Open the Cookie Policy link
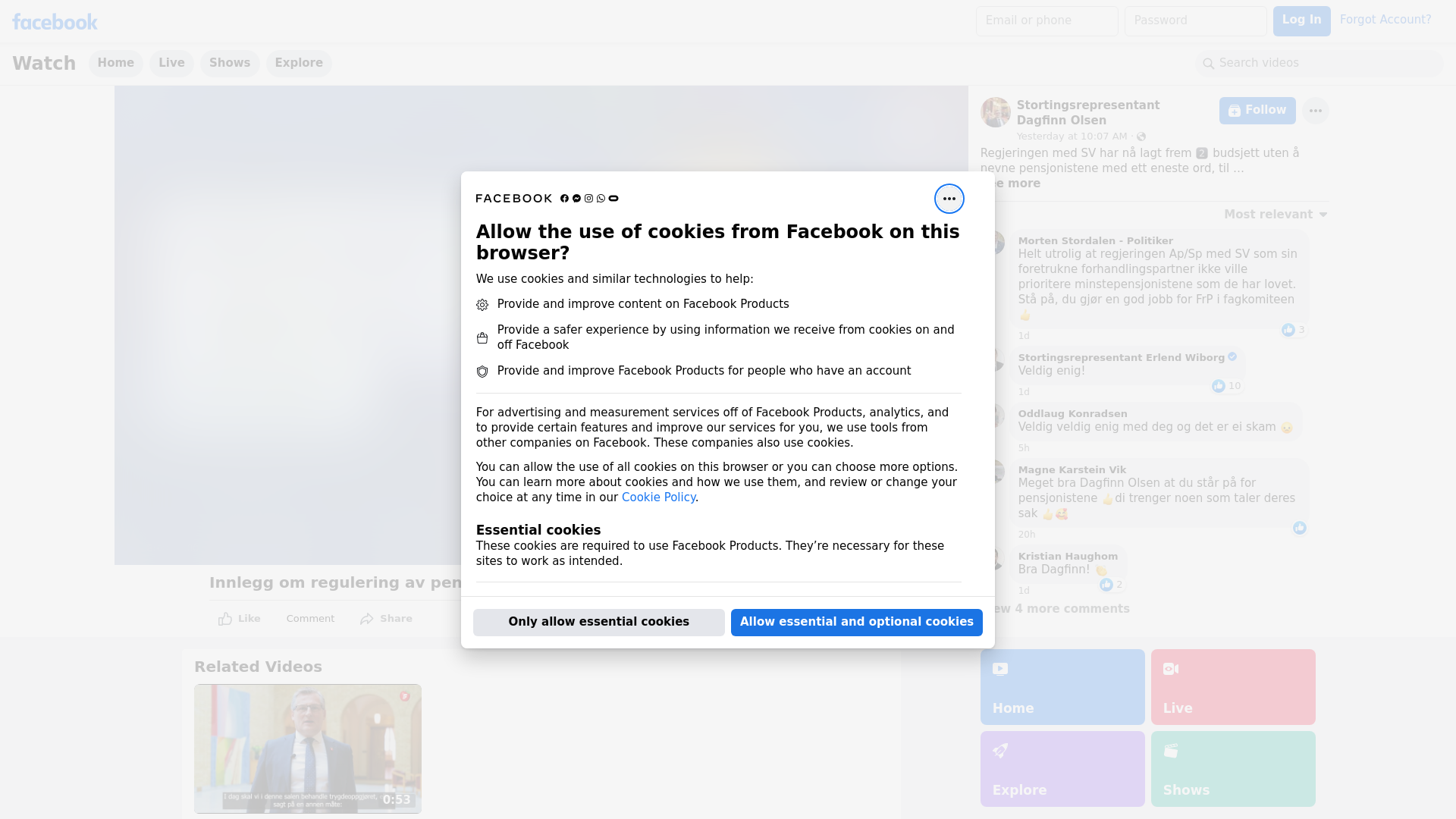Screen dimensions: 1456x819 click(x=658, y=497)
